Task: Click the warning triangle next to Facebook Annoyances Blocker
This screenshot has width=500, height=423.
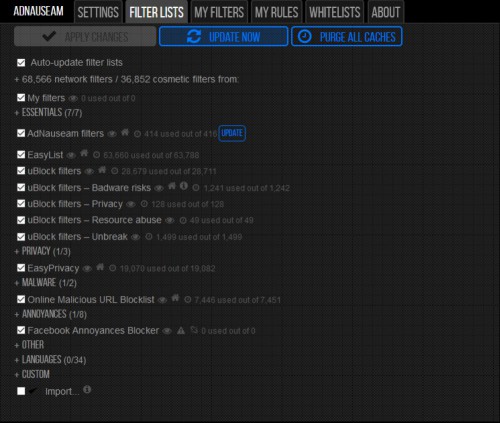Action: click(x=181, y=331)
